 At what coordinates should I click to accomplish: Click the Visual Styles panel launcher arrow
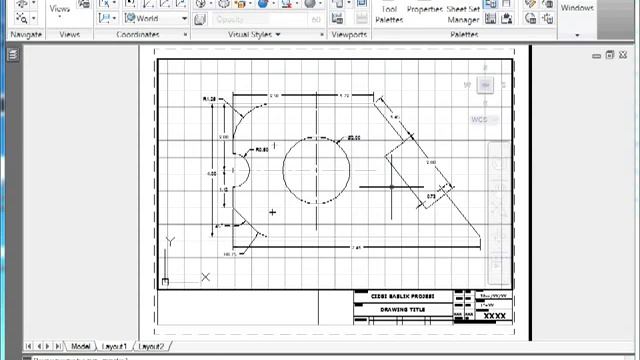(x=322, y=35)
